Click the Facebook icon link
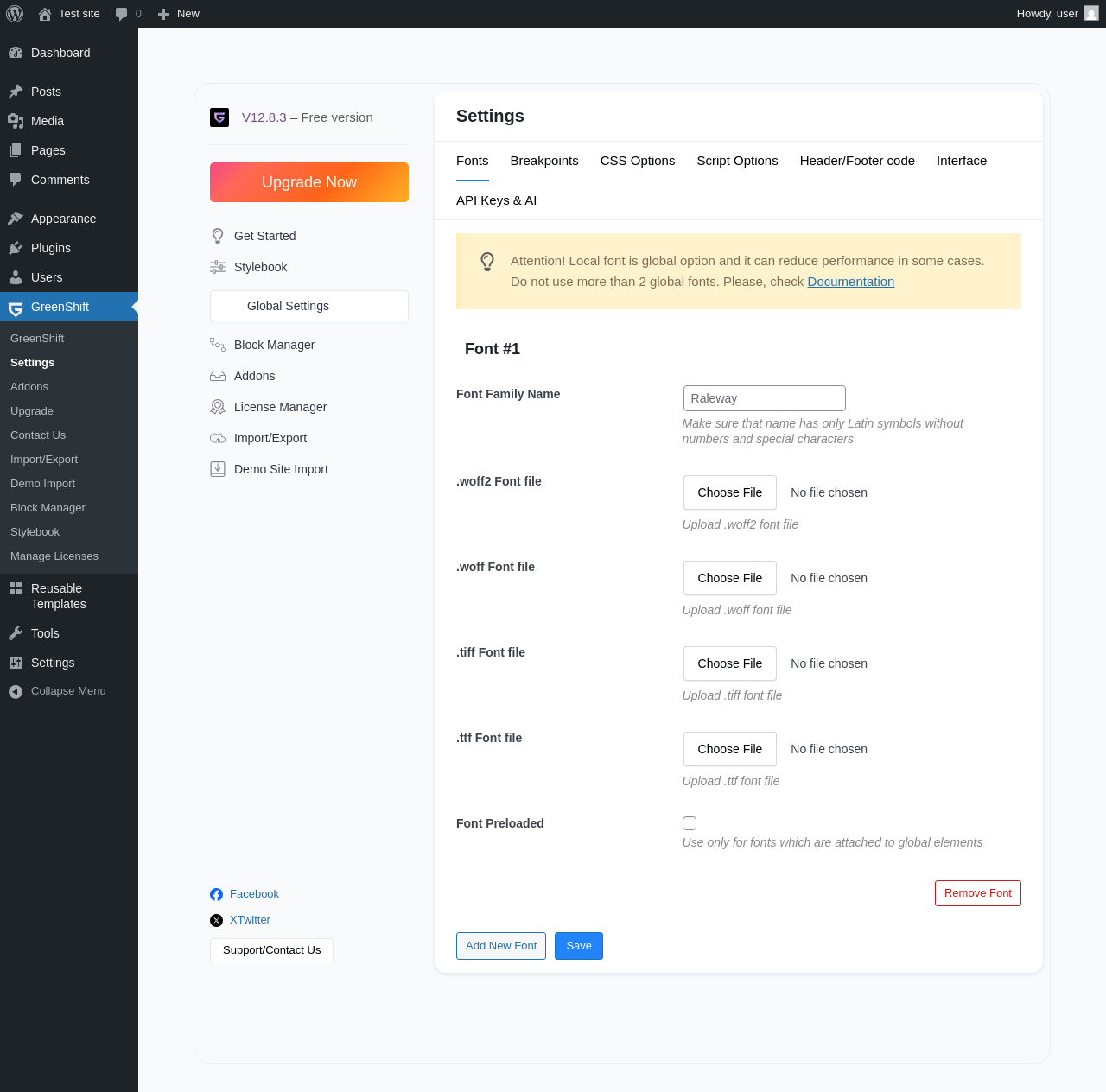This screenshot has width=1106, height=1092. 216,894
